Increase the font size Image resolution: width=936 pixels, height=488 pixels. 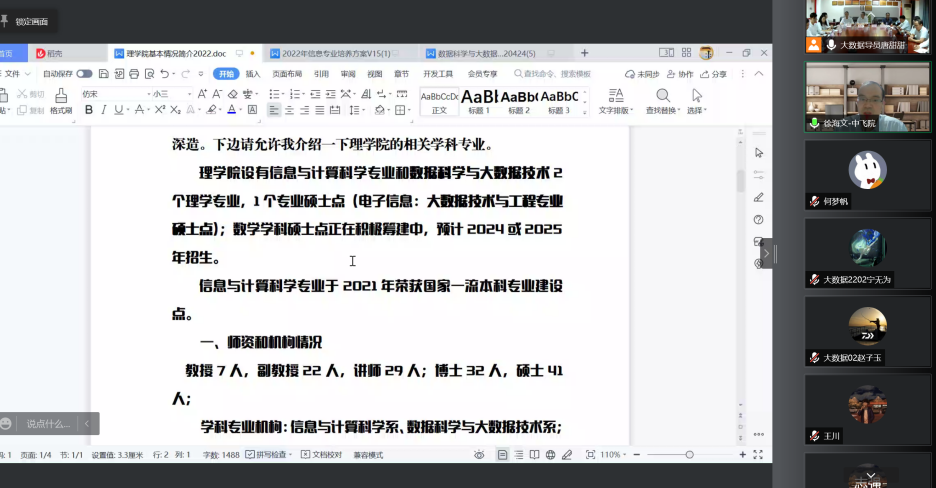pos(202,94)
